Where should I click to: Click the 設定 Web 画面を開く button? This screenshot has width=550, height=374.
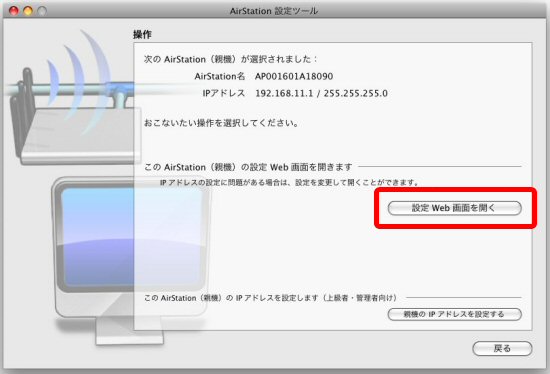coord(455,208)
